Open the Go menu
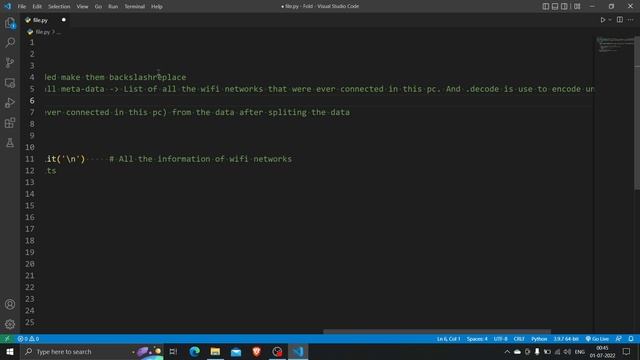 98,7
